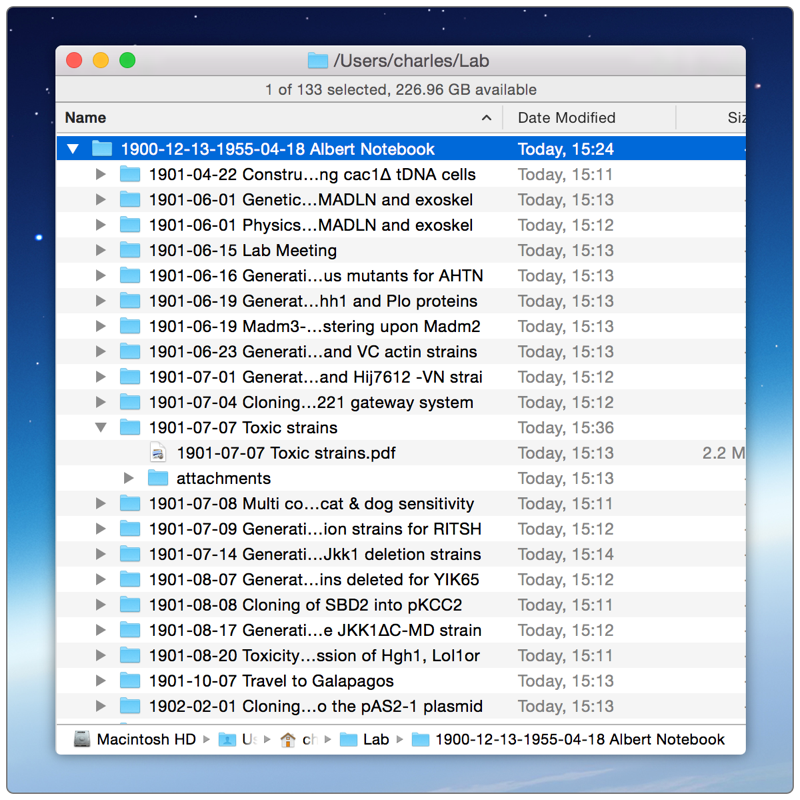Select 1902-02-01 Cloning…o the pAS2-1 plasmid text

[316, 707]
